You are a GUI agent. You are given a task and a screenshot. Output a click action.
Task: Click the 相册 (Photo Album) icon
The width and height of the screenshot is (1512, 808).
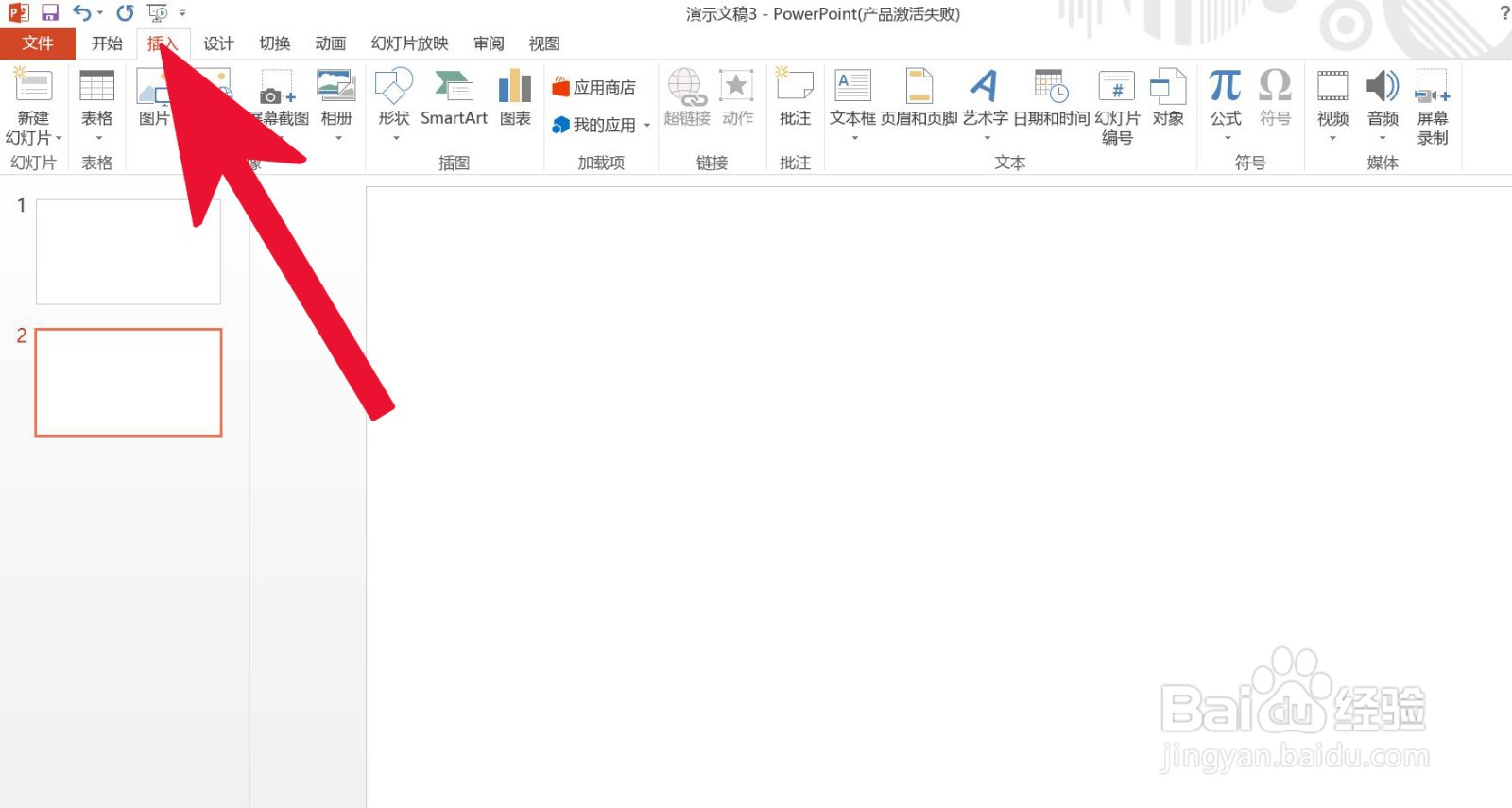tap(336, 85)
